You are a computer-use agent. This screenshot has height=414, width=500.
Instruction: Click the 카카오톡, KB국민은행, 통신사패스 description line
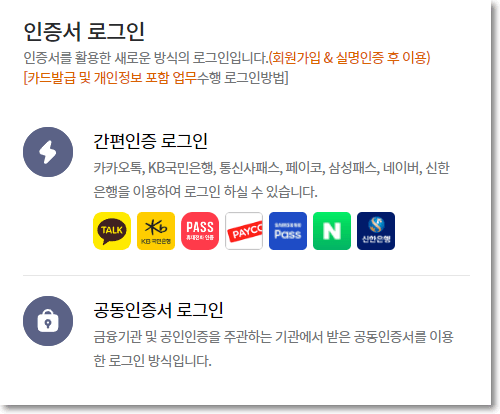[x=271, y=168]
